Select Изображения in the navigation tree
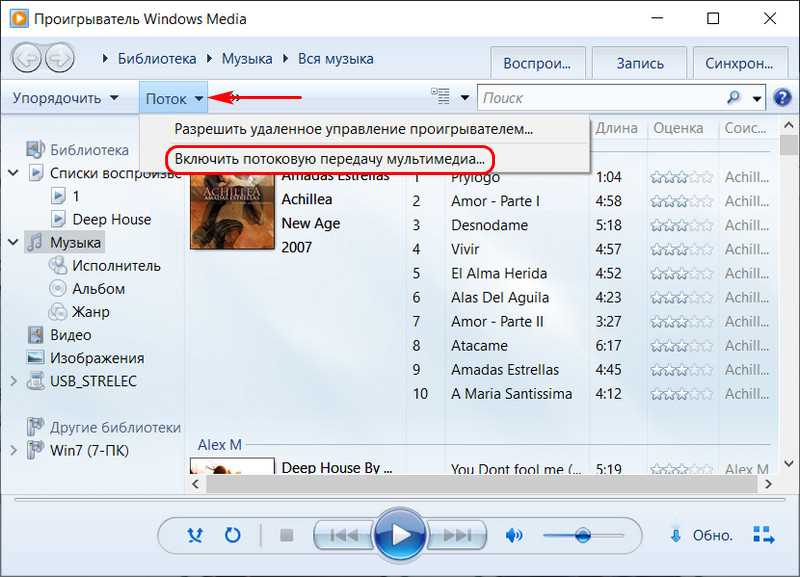This screenshot has height=577, width=800. (x=97, y=358)
